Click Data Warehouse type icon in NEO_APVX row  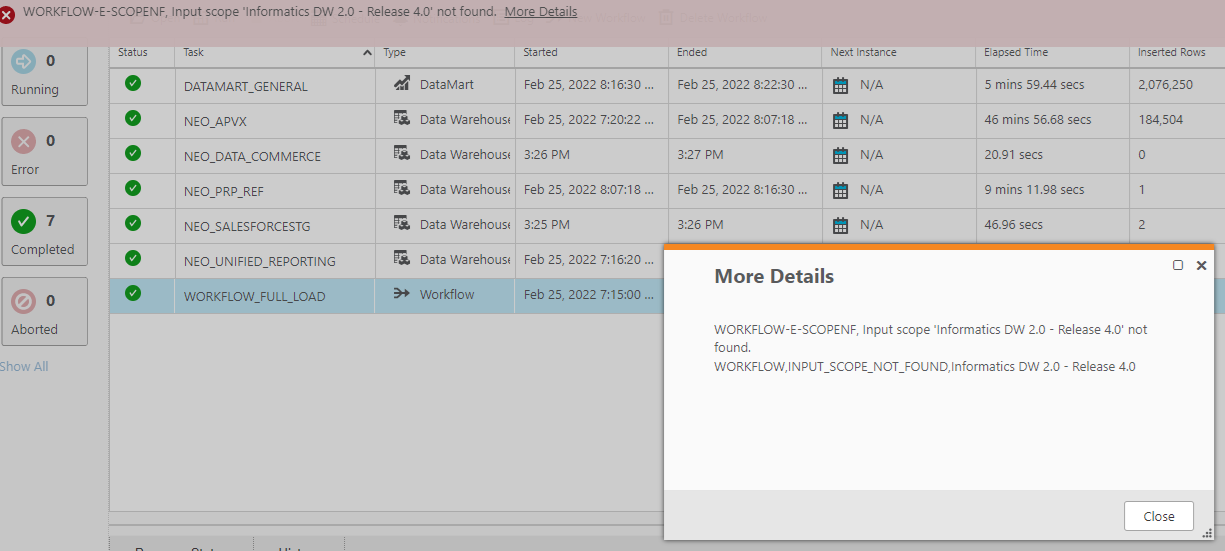pos(402,118)
